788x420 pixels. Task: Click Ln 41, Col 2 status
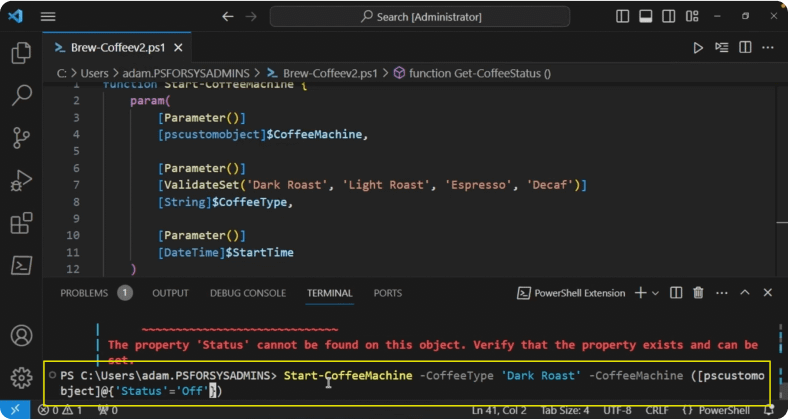(498, 410)
